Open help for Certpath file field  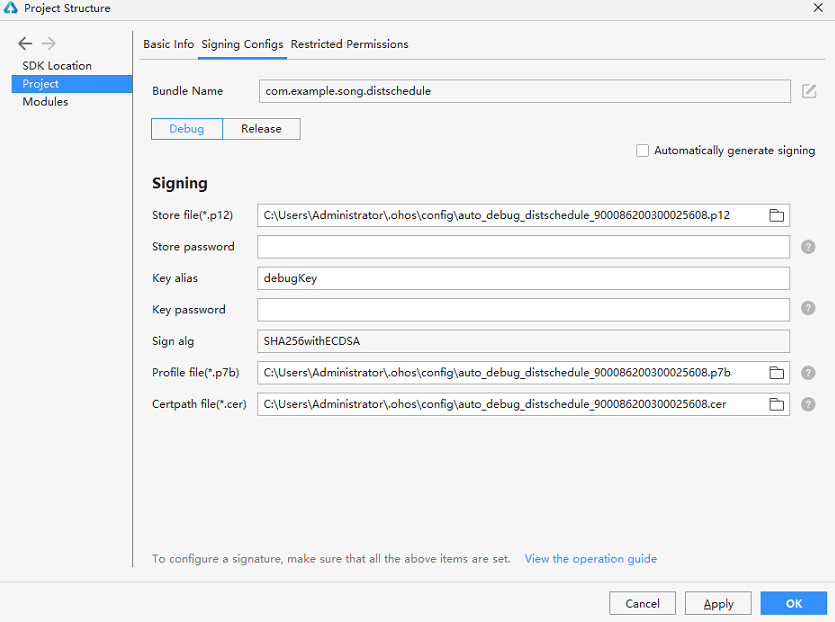pyautogui.click(x=808, y=404)
